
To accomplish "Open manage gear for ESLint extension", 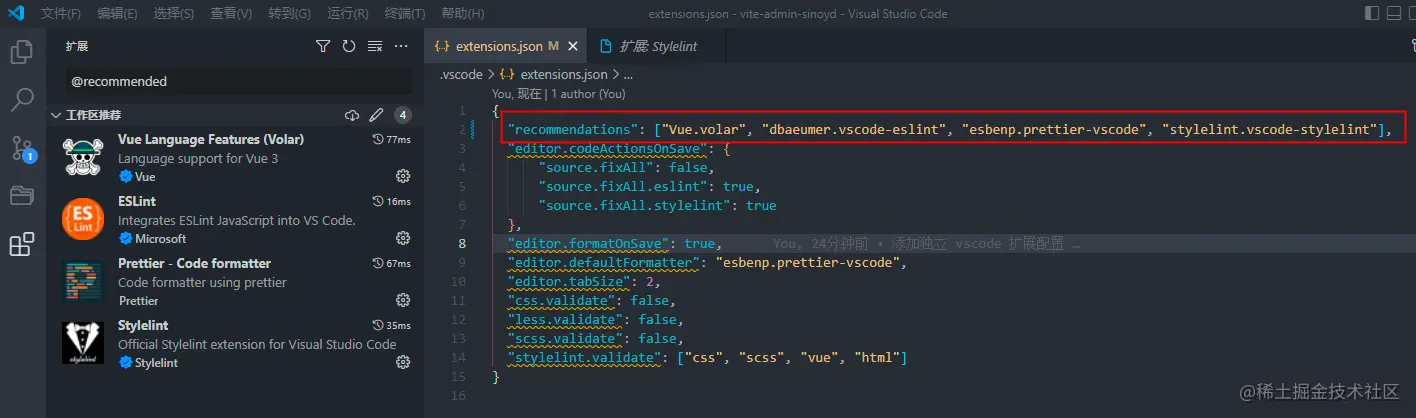I will coord(403,238).
